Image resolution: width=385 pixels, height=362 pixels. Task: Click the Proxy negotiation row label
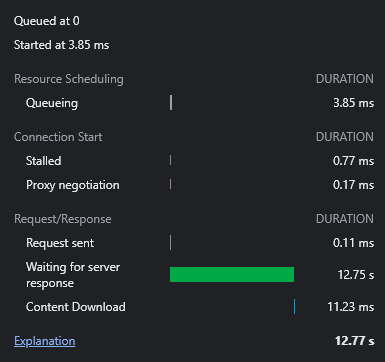point(73,185)
